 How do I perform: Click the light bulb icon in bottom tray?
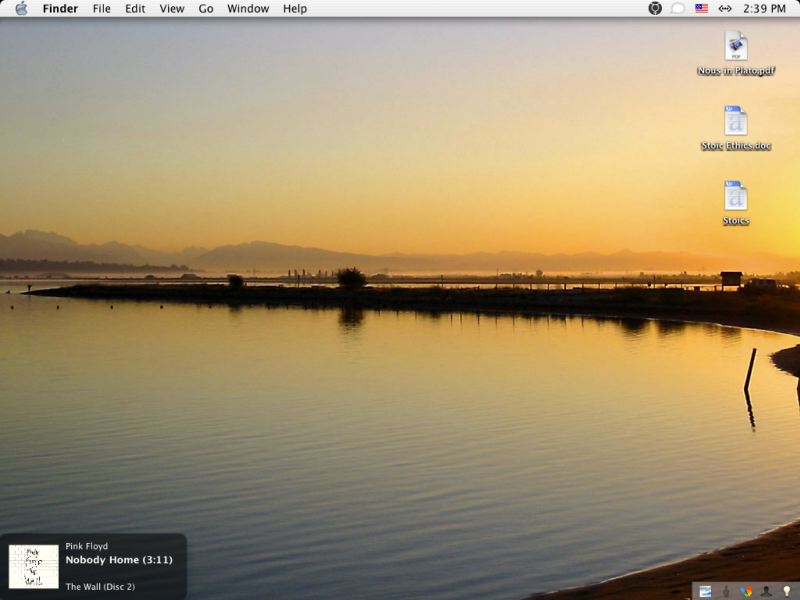(786, 591)
